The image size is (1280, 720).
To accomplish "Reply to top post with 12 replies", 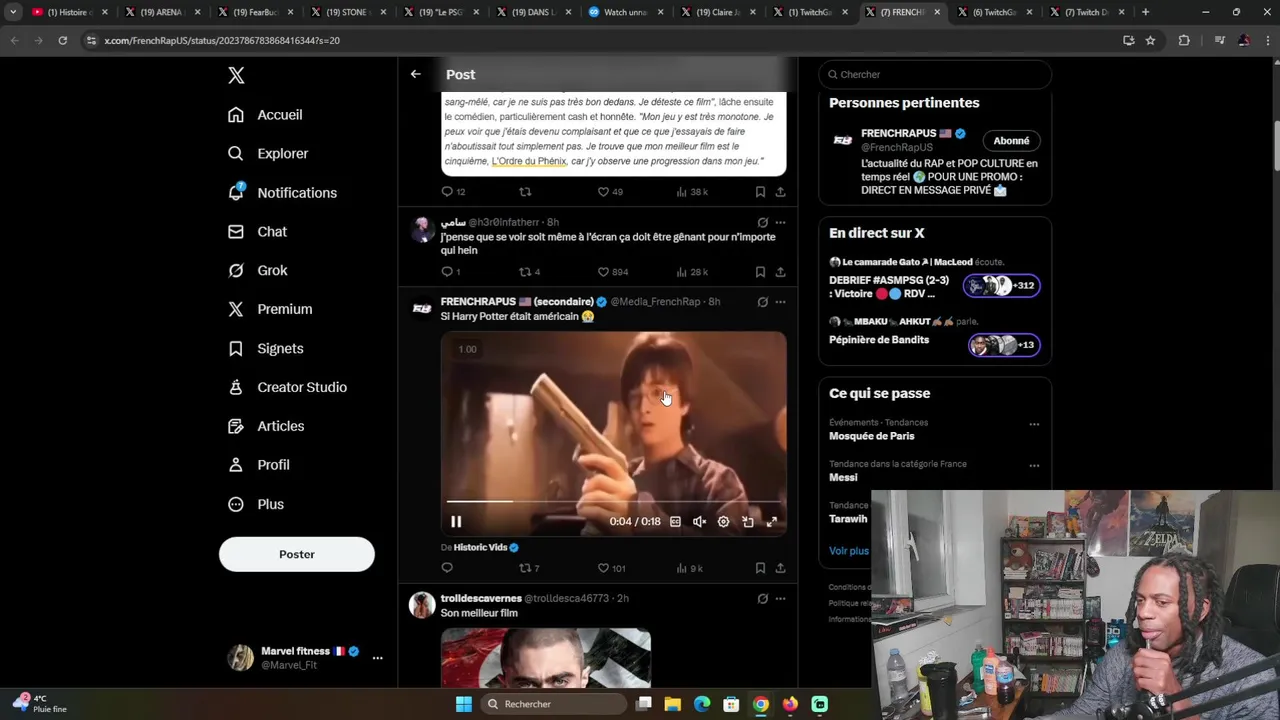I will pyautogui.click(x=453, y=192).
